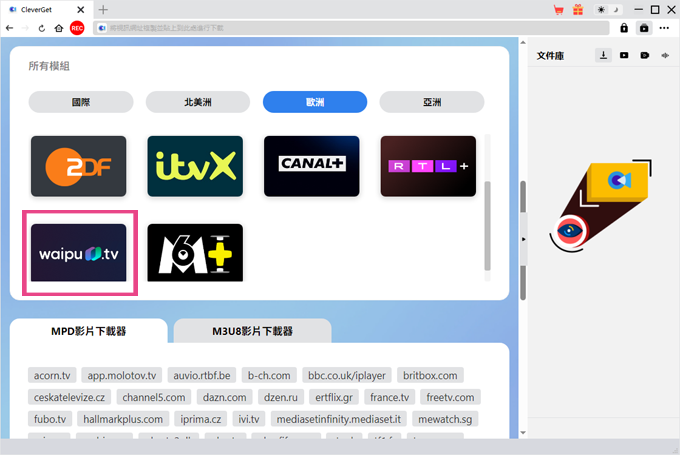Open the gift box promotion icon
680x455 pixels.
click(578, 10)
